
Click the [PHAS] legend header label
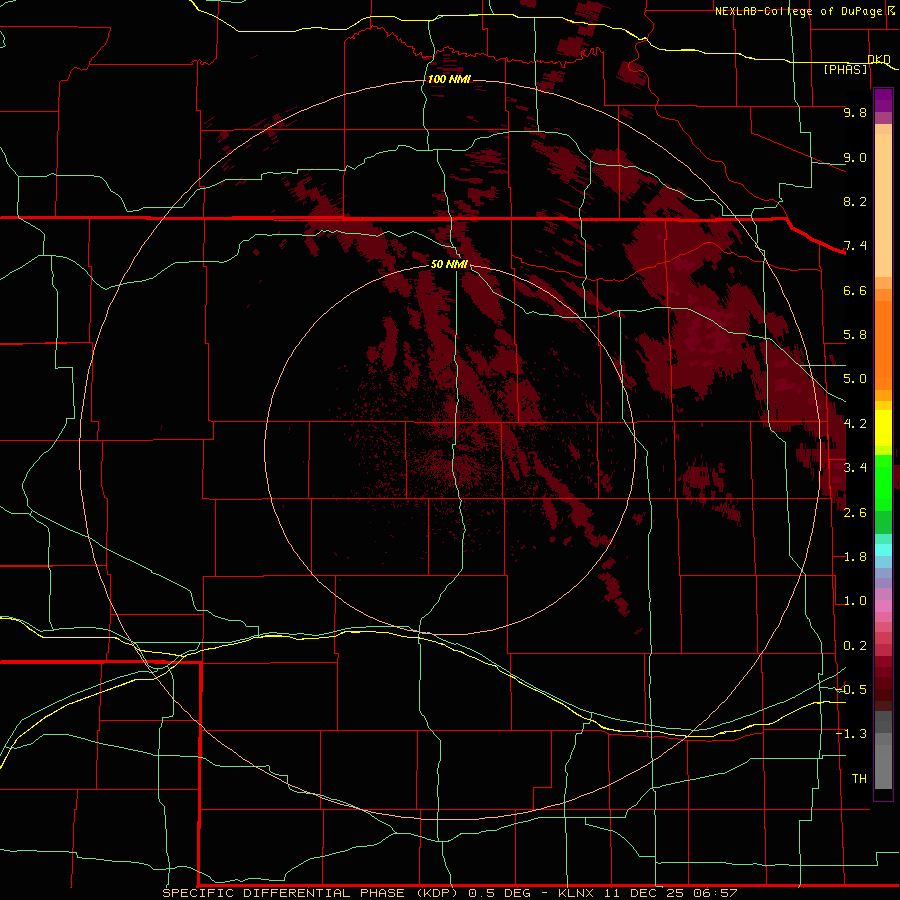[x=845, y=69]
